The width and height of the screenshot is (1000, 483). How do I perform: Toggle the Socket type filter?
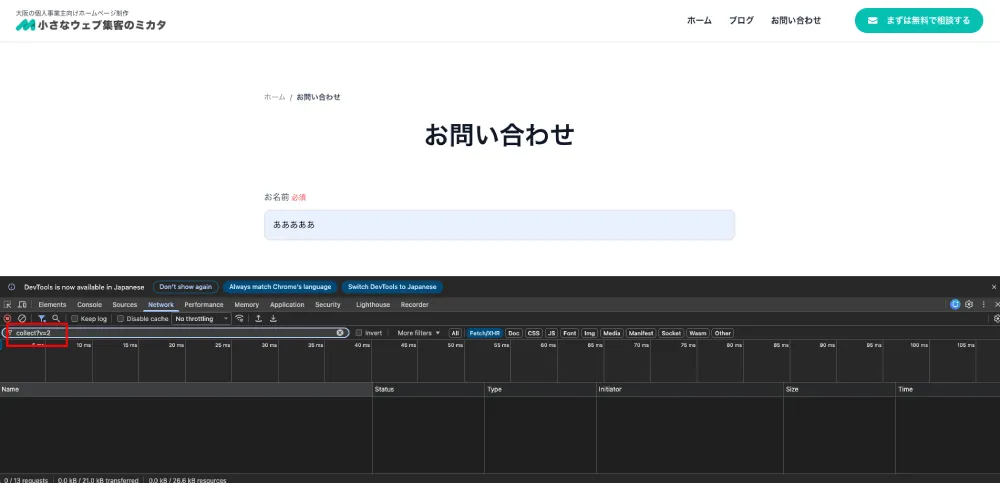[x=671, y=333]
